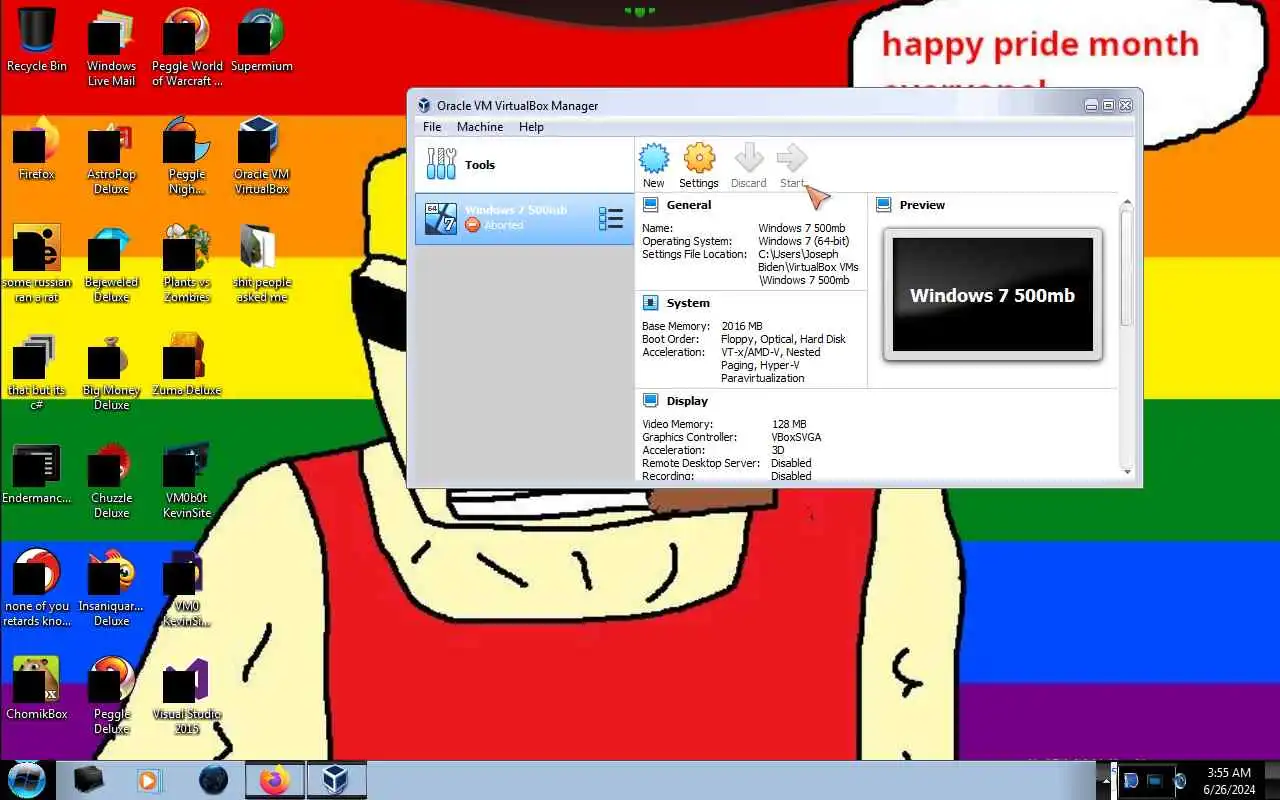Image resolution: width=1280 pixels, height=800 pixels.
Task: Open the list menu icon on Windows 7 500mb entry
Action: [610, 218]
